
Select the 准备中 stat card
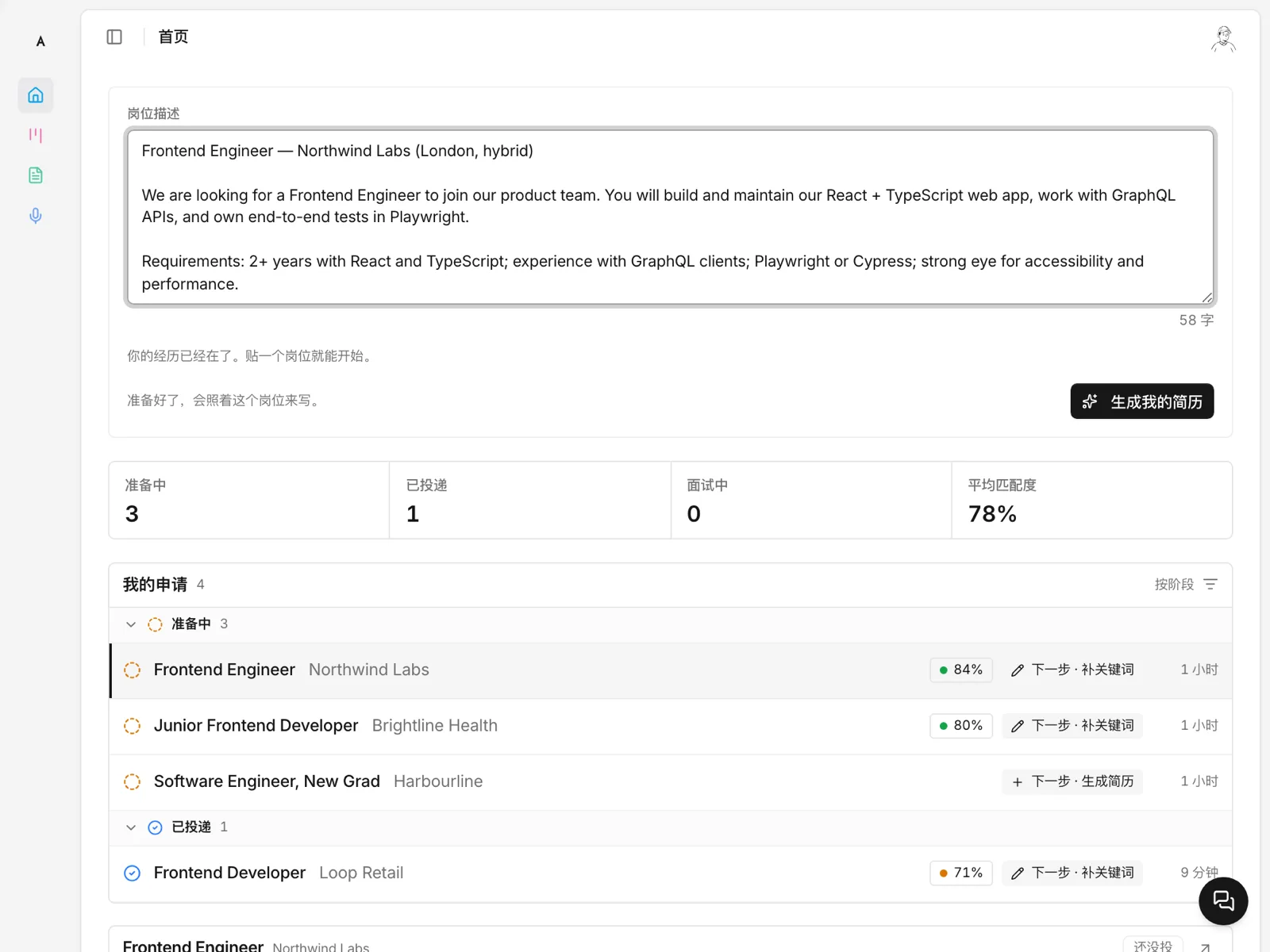pos(249,501)
